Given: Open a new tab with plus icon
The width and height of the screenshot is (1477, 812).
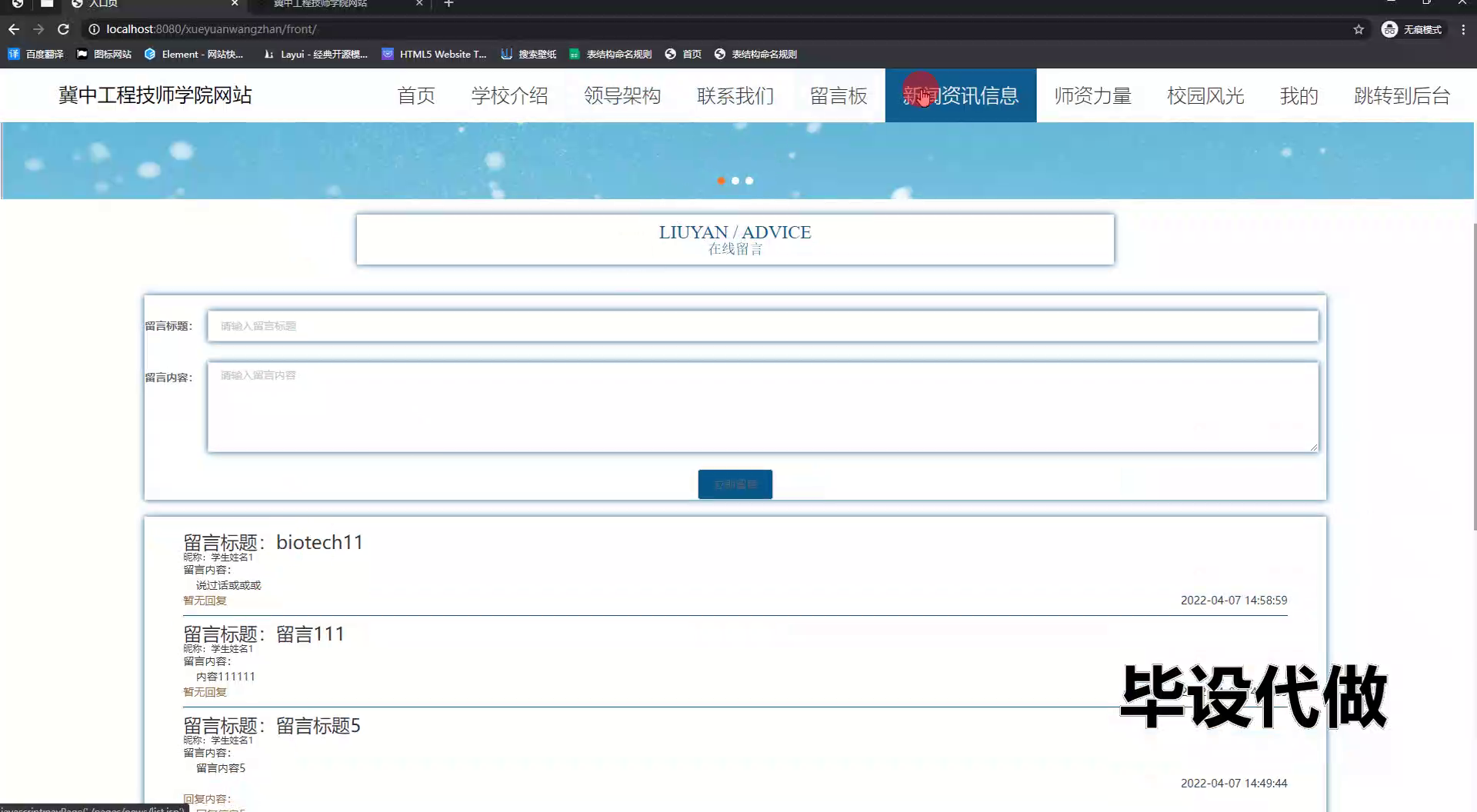Looking at the screenshot, I should [448, 4].
